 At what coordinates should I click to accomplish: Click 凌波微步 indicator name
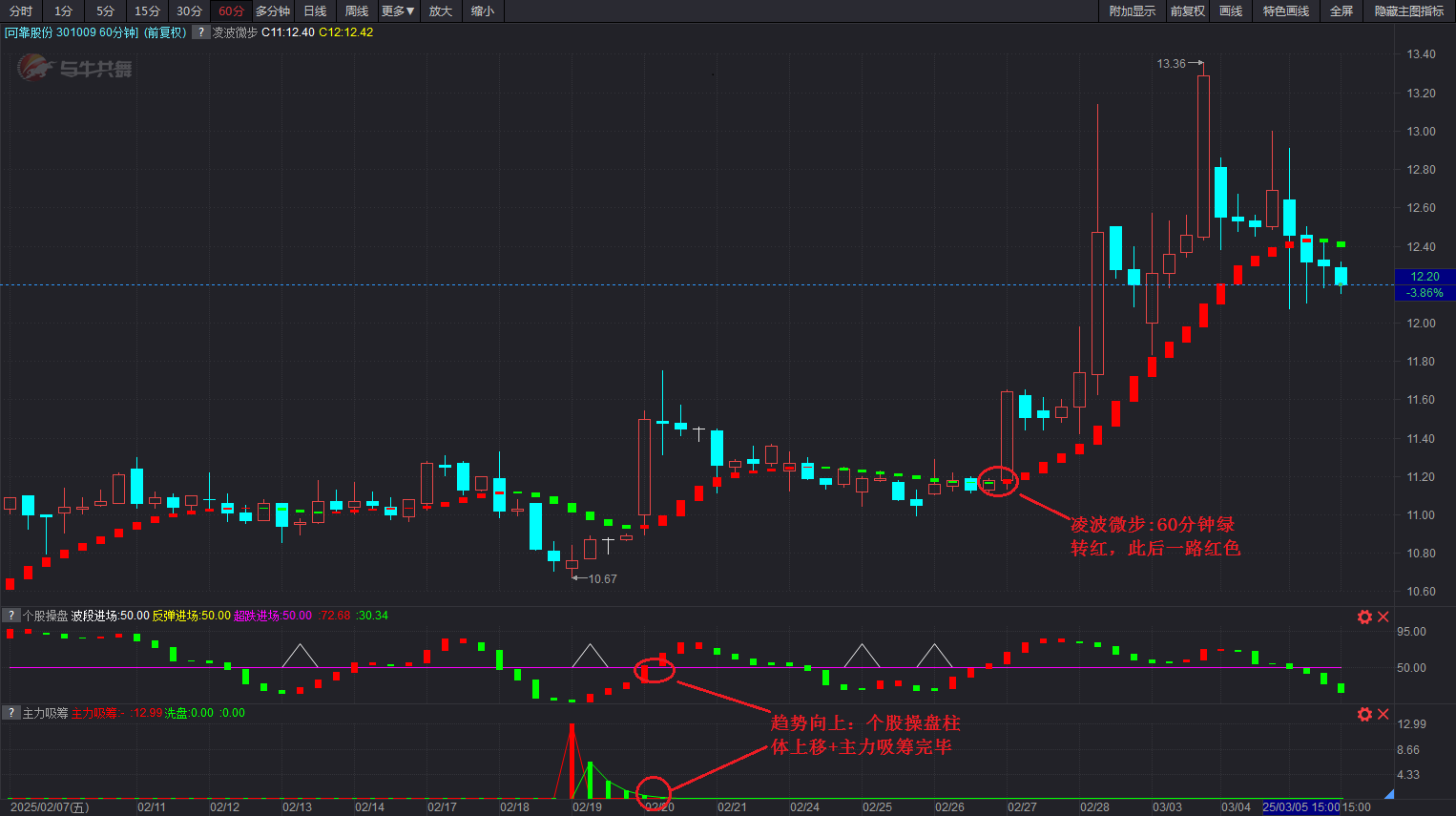point(235,32)
